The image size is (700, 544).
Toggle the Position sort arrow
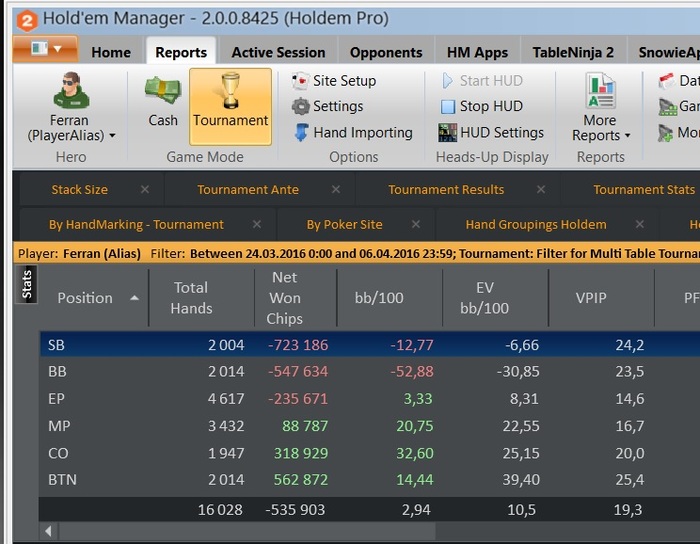(x=134, y=298)
